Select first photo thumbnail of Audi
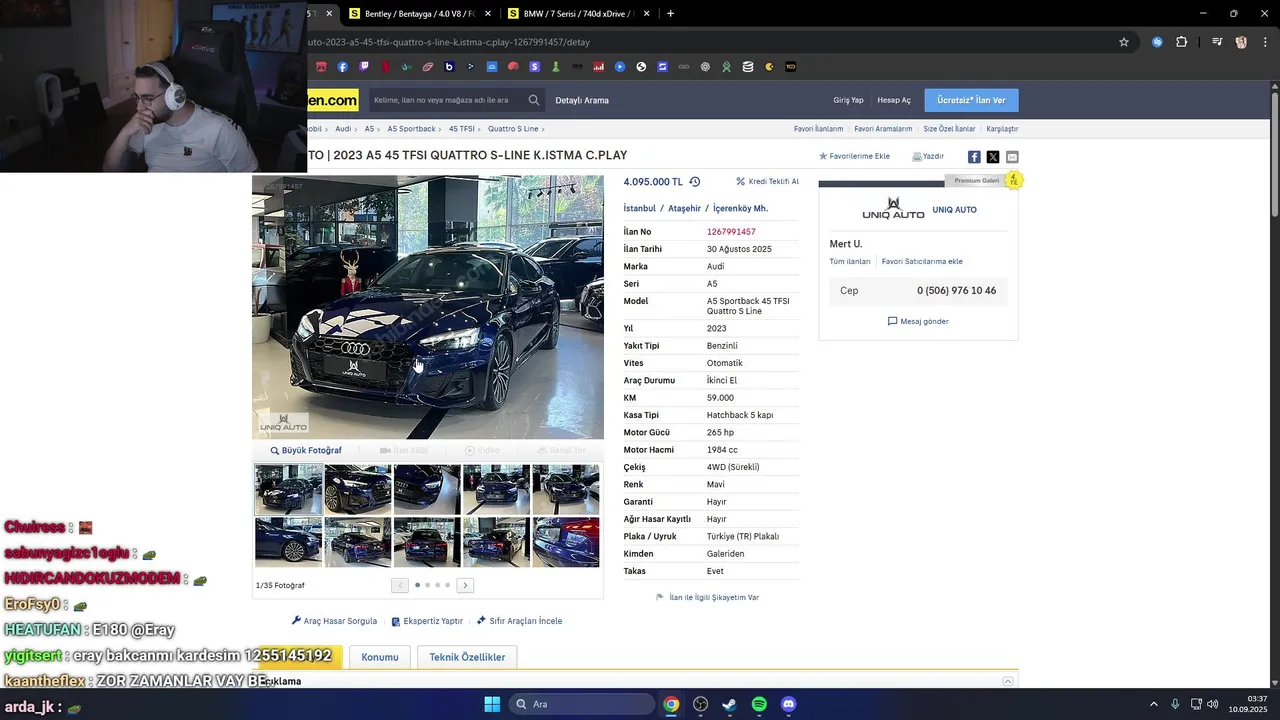Image resolution: width=1280 pixels, height=720 pixels. coord(288,489)
